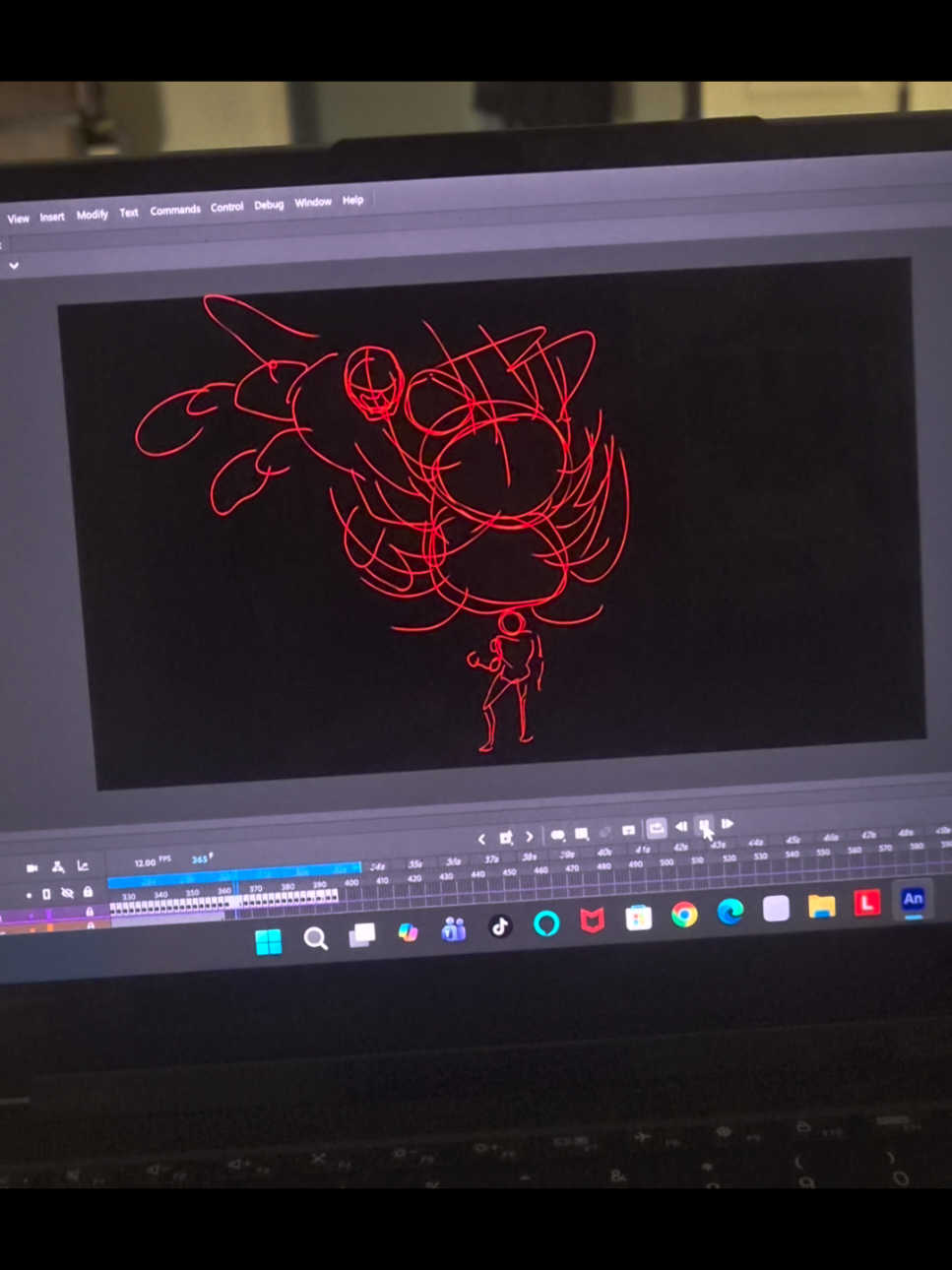
Task: Click the current frame number 365
Action: [200, 859]
